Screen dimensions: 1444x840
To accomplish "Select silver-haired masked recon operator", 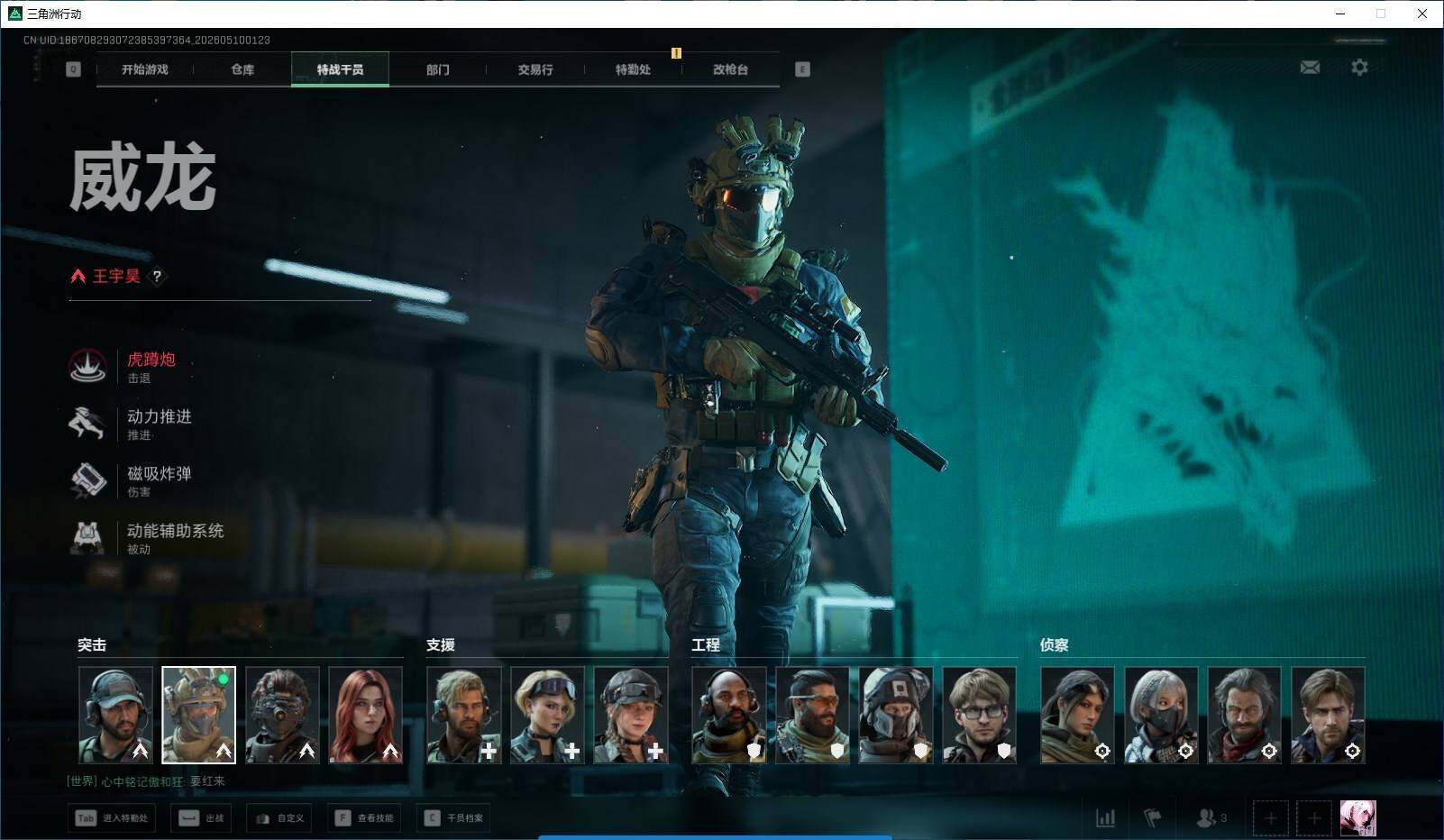I will tap(1161, 716).
